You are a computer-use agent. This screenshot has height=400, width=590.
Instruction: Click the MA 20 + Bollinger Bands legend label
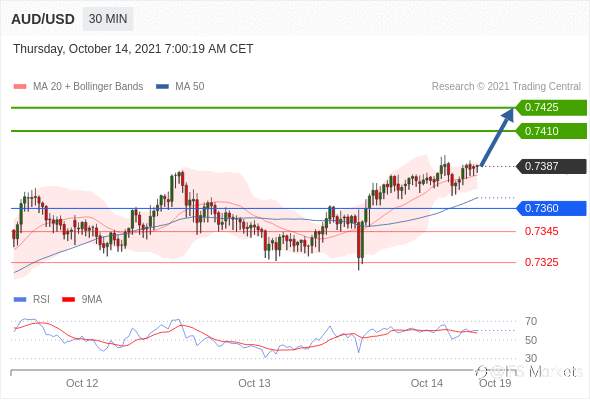point(88,86)
